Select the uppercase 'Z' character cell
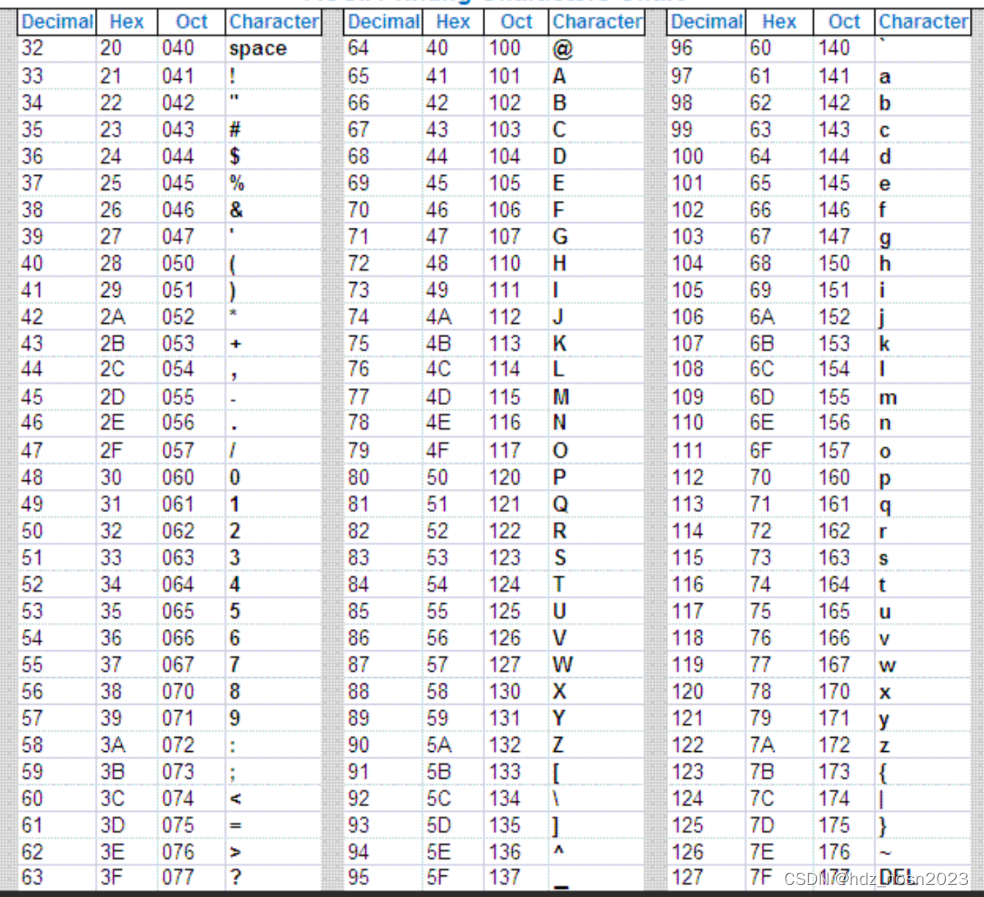The width and height of the screenshot is (984, 897). coord(596,744)
